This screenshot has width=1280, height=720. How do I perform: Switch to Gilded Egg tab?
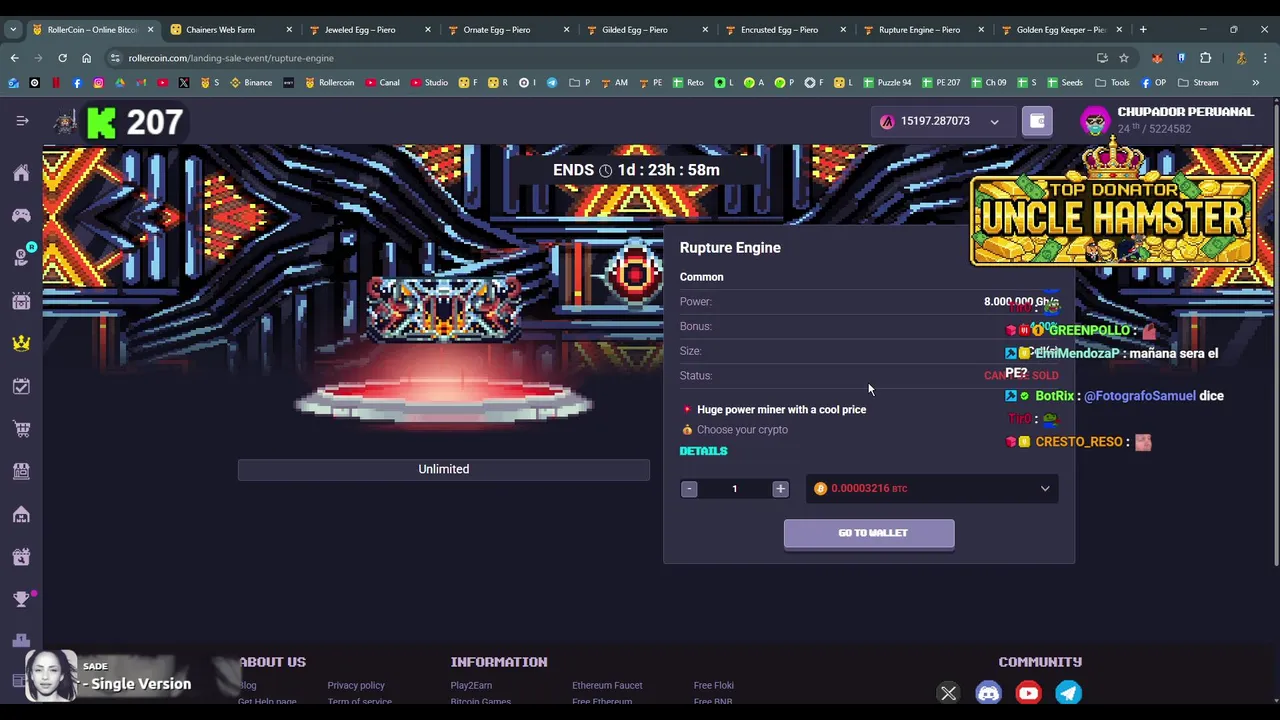point(645,29)
